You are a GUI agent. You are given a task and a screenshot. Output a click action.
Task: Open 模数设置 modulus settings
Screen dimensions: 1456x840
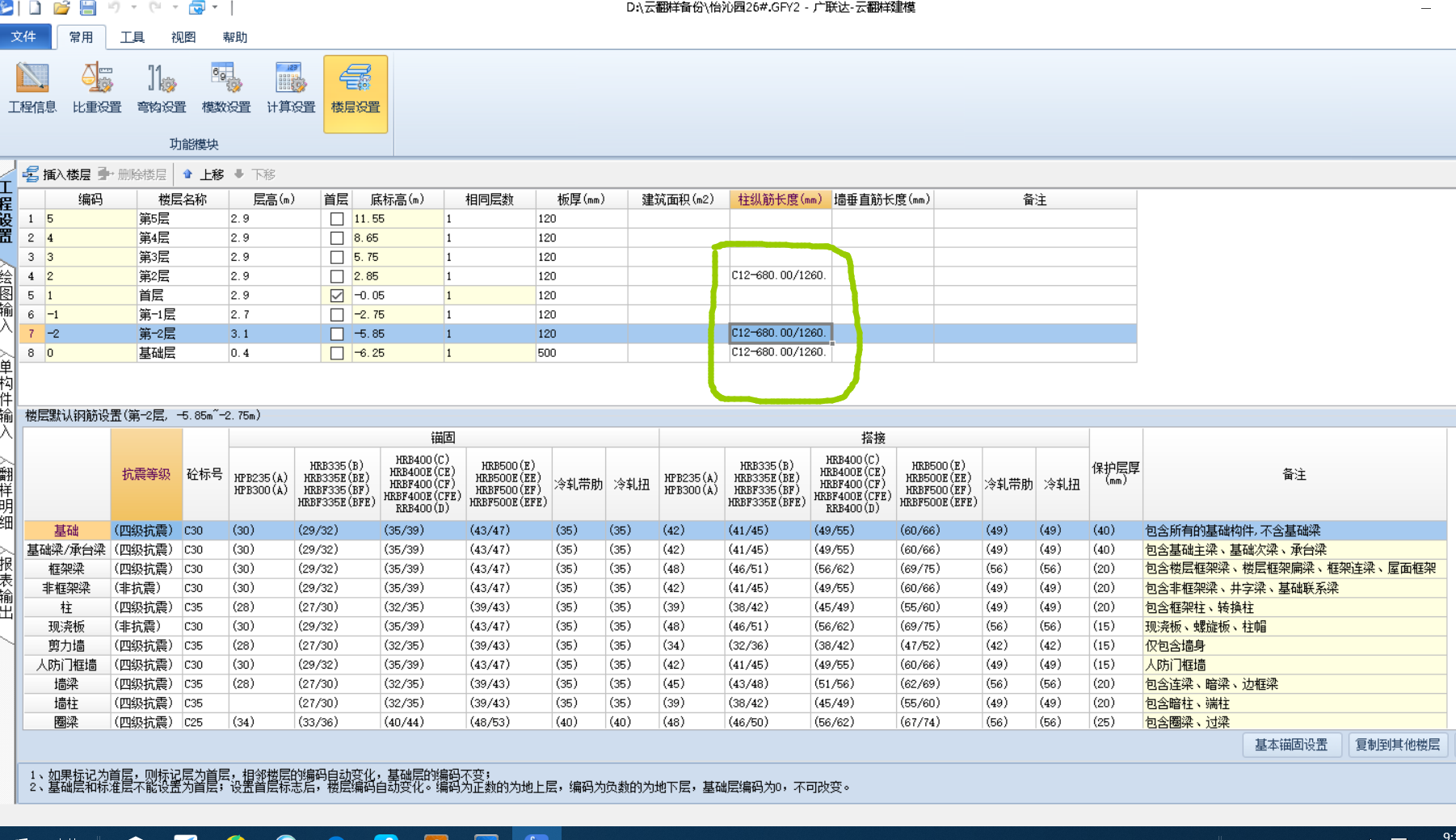point(226,89)
